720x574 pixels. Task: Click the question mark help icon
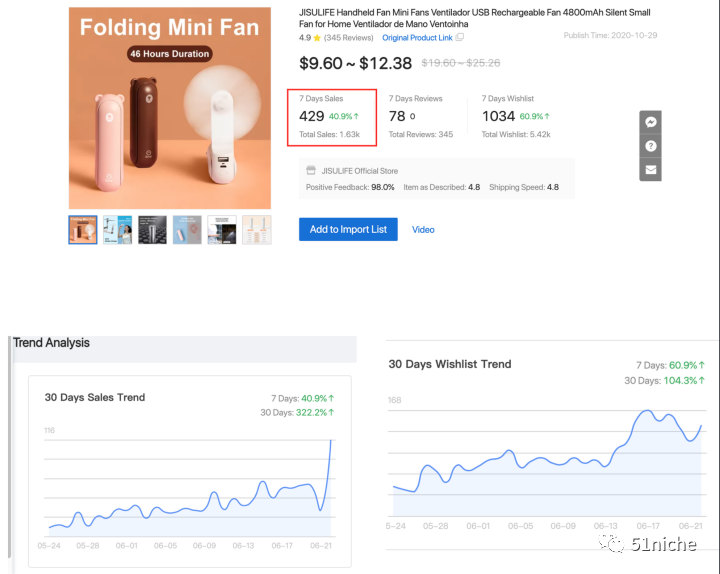pos(650,146)
